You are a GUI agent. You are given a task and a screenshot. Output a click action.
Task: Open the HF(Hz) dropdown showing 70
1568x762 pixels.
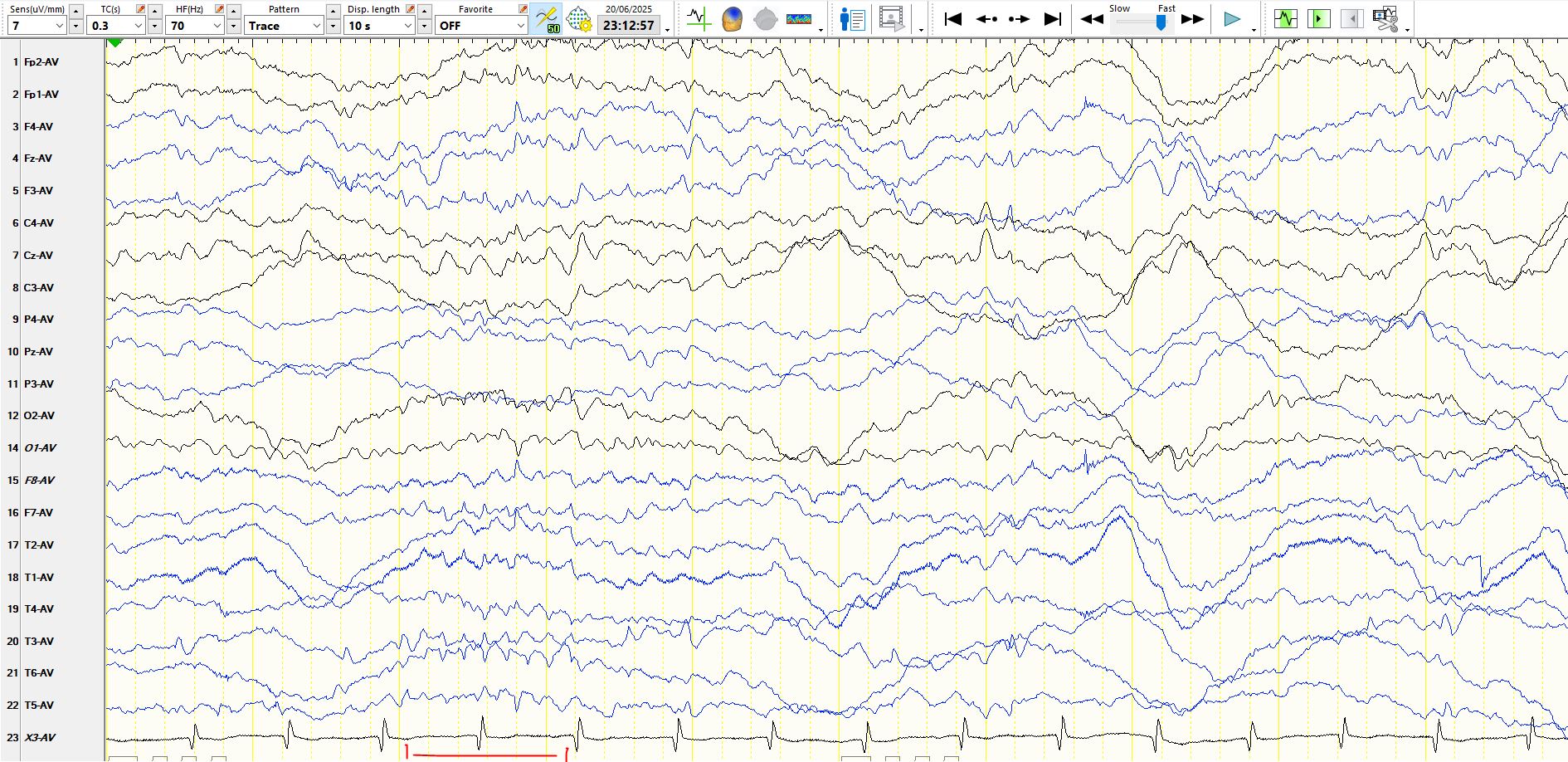tap(195, 26)
